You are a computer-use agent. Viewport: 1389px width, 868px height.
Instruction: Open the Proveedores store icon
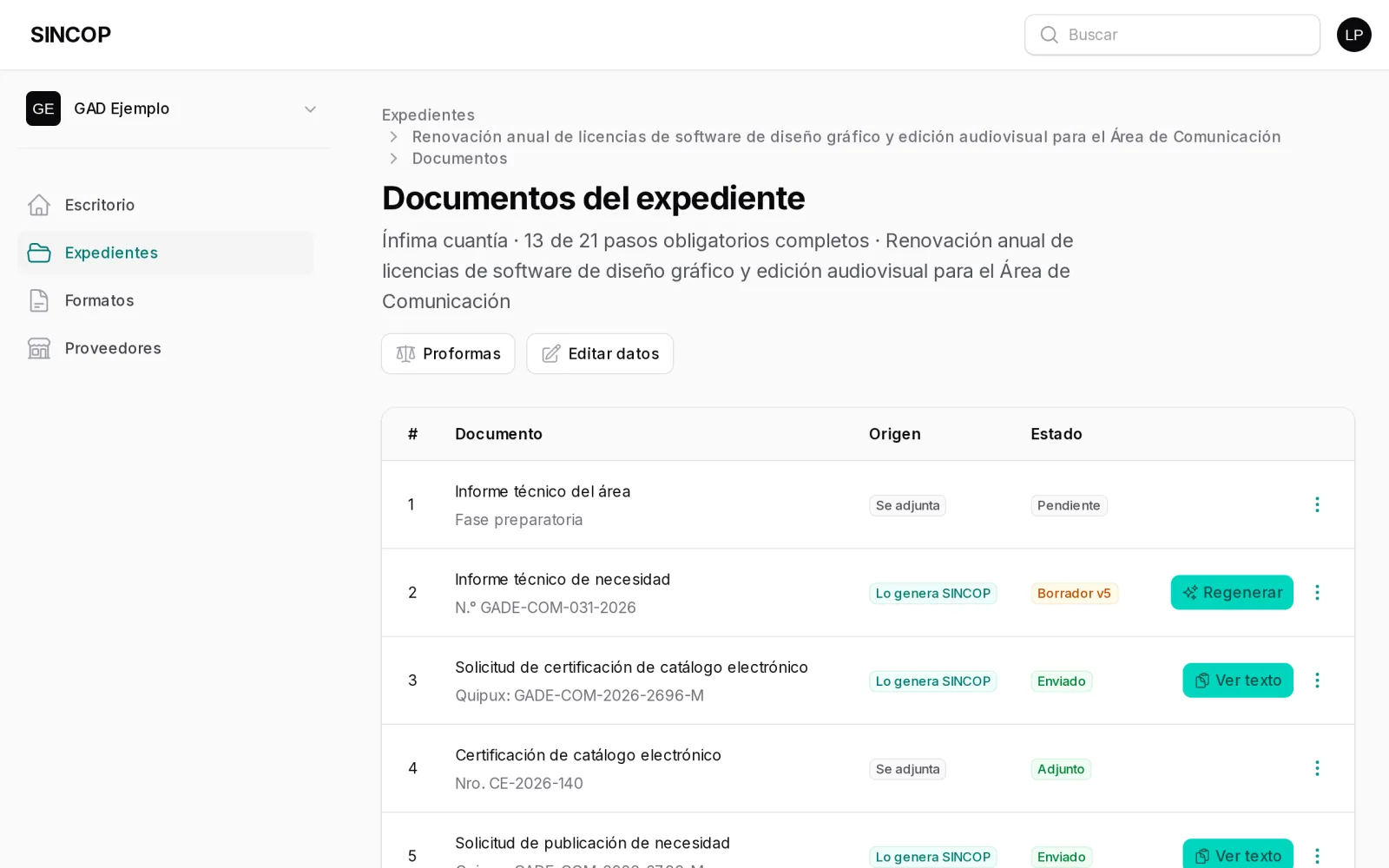(39, 348)
